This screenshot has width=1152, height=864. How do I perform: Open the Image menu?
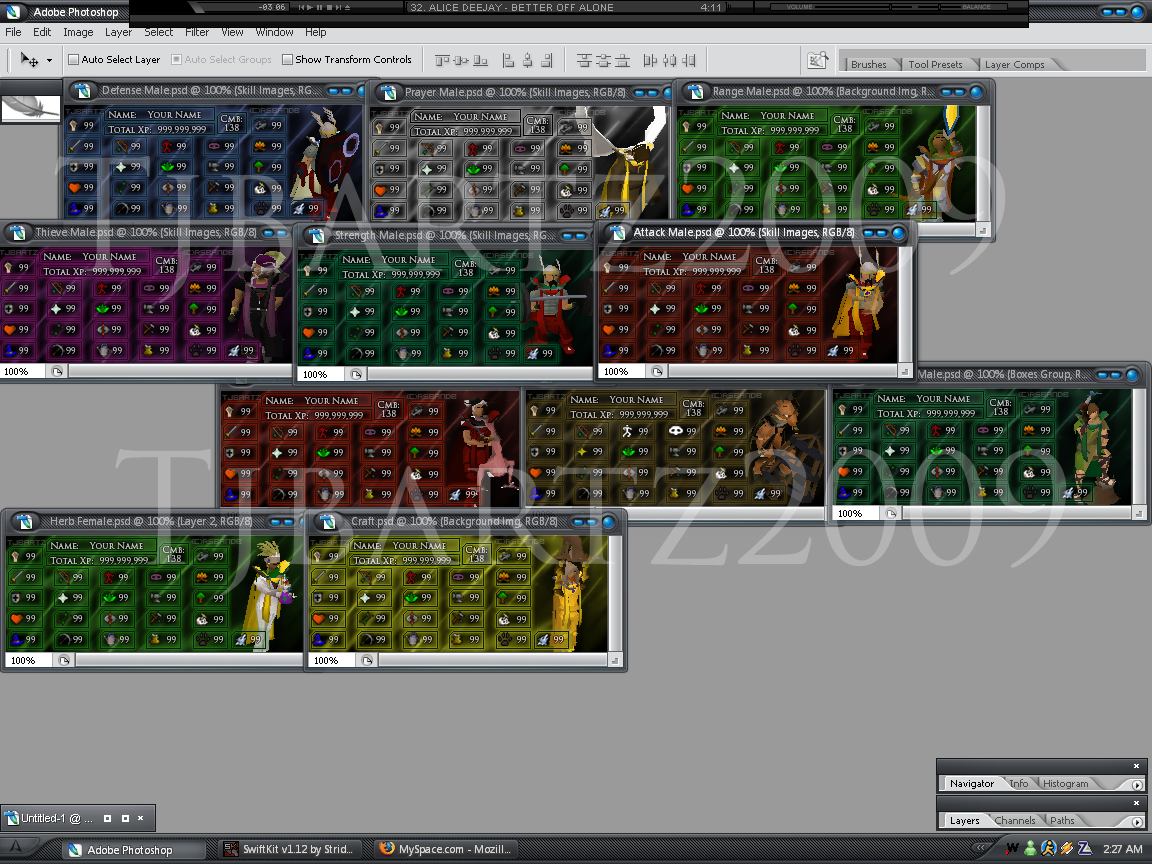point(78,32)
